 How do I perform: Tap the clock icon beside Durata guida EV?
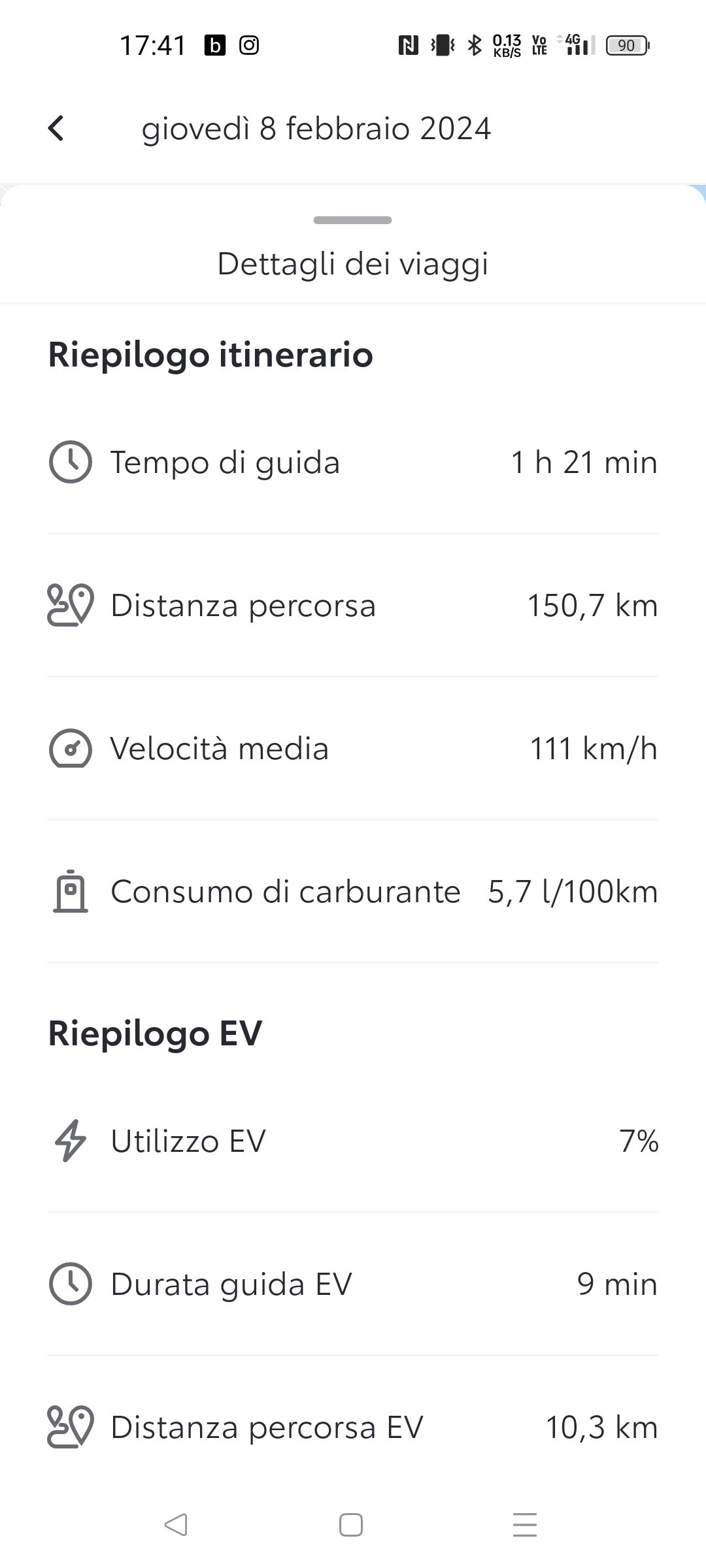click(70, 1284)
